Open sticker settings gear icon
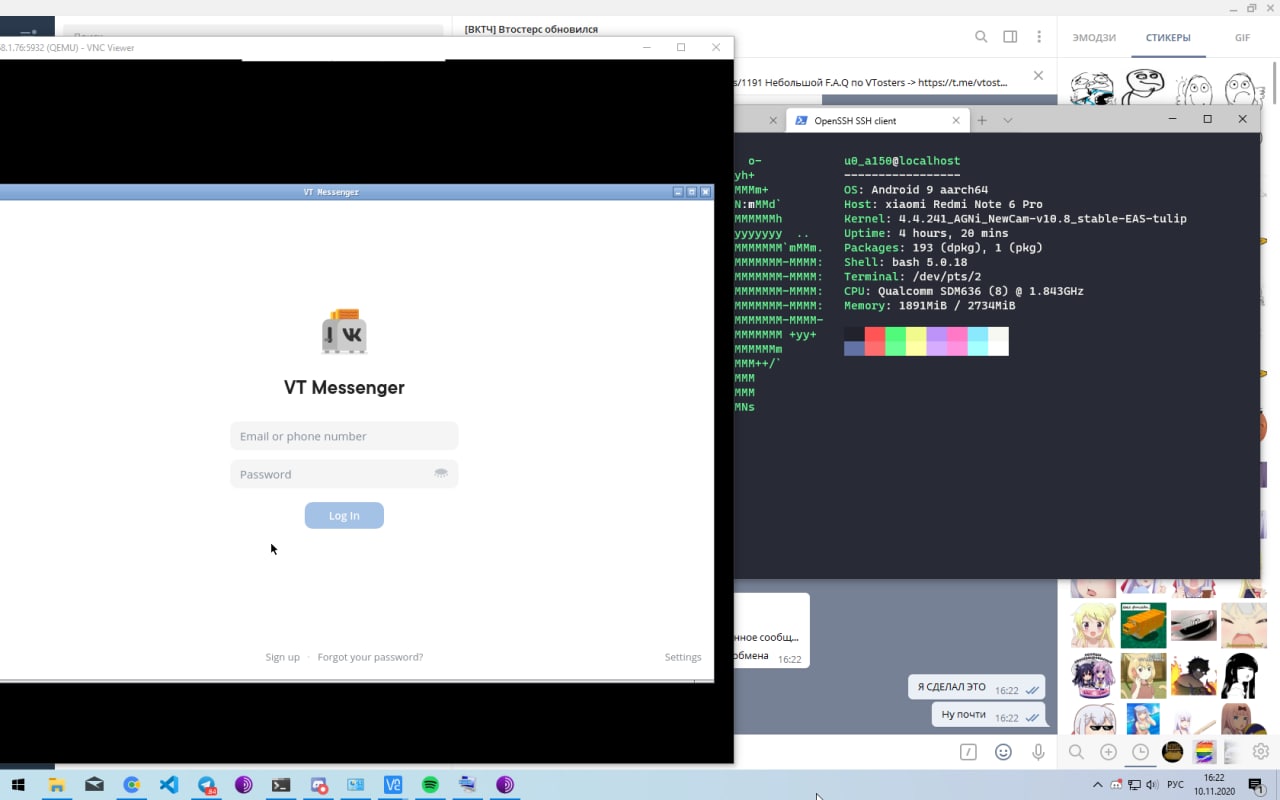 point(1261,752)
